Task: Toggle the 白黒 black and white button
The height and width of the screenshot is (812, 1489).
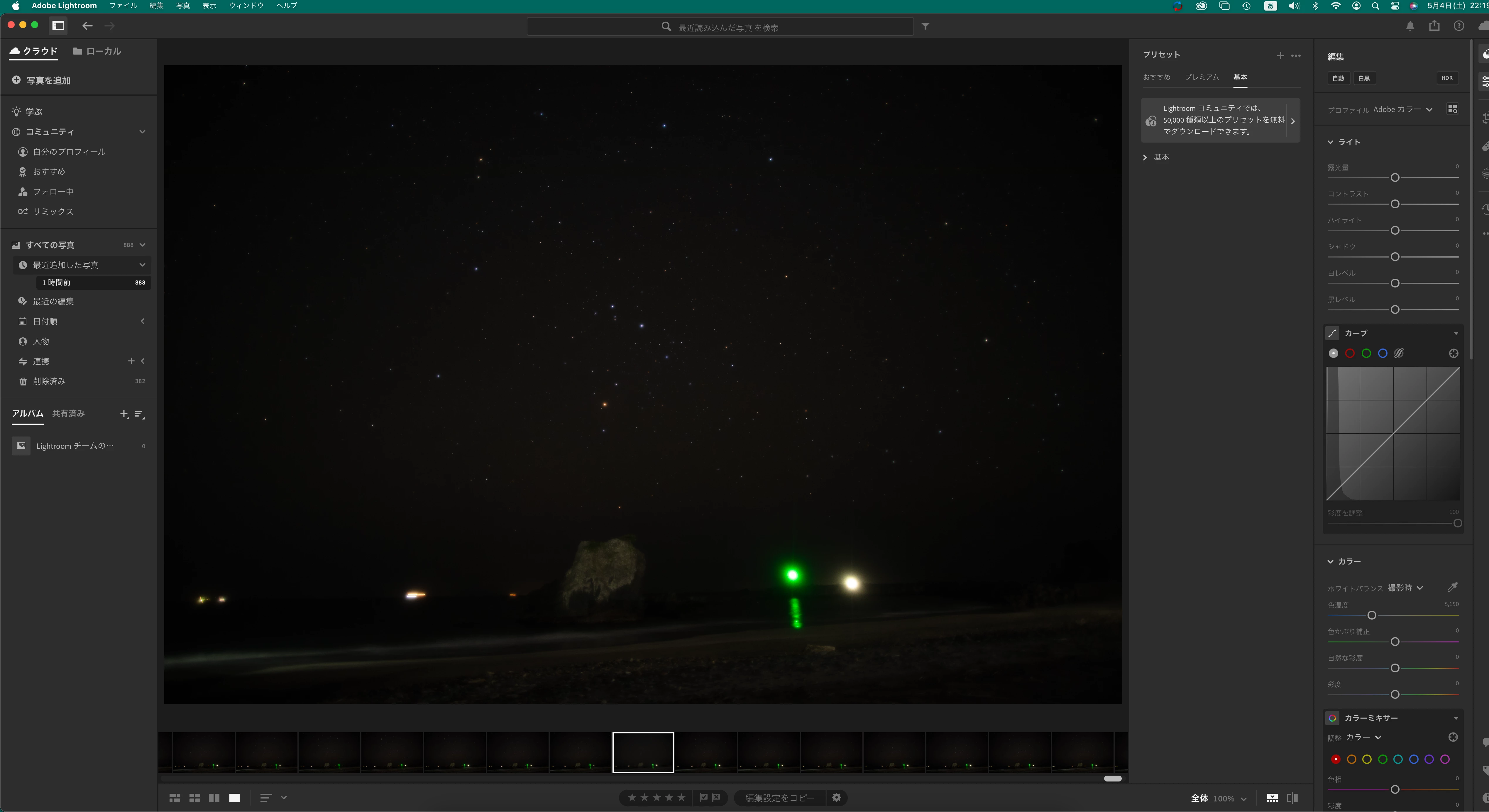Action: 1363,78
